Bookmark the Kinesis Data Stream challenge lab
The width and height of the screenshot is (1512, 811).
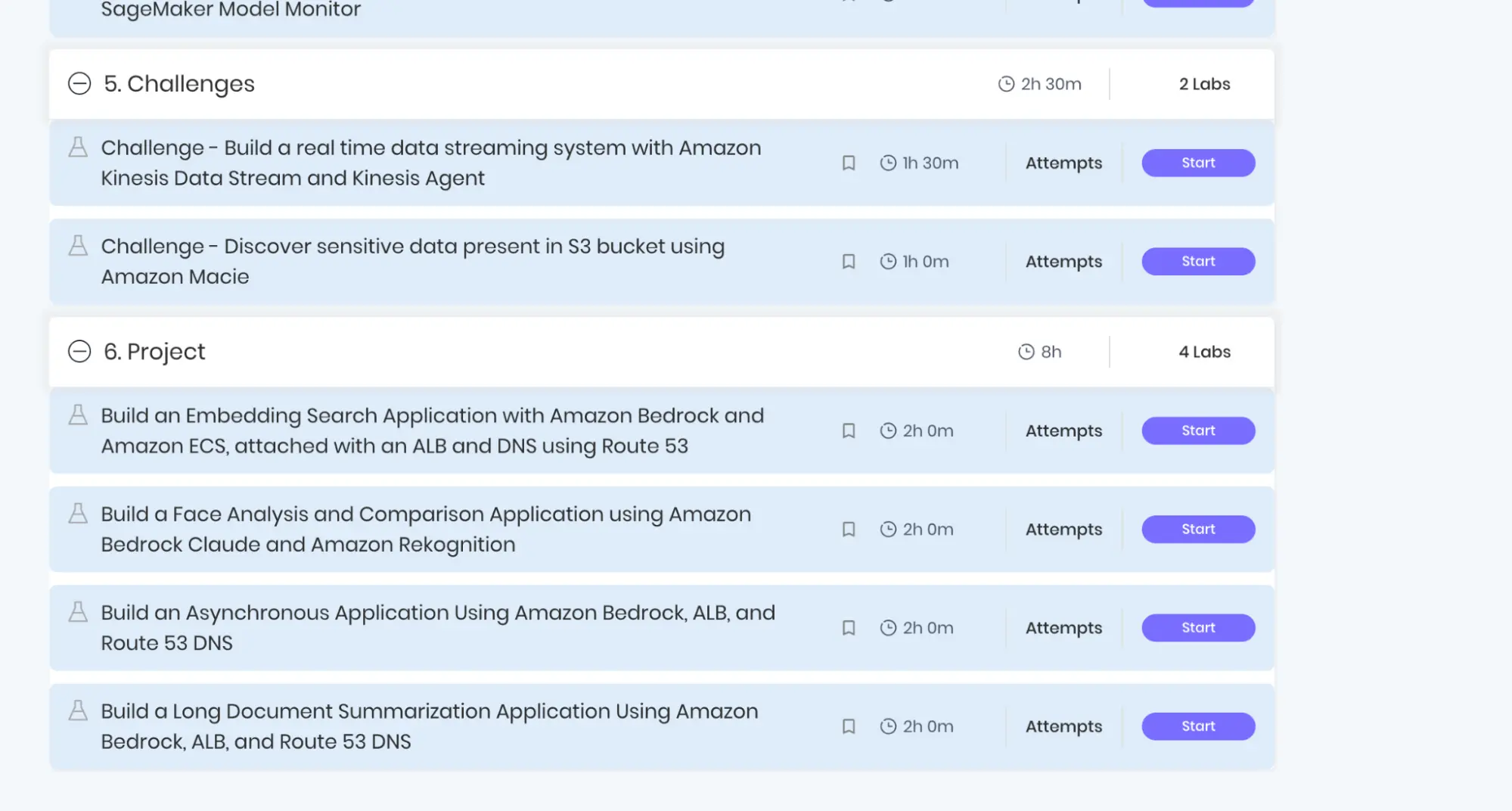point(849,163)
